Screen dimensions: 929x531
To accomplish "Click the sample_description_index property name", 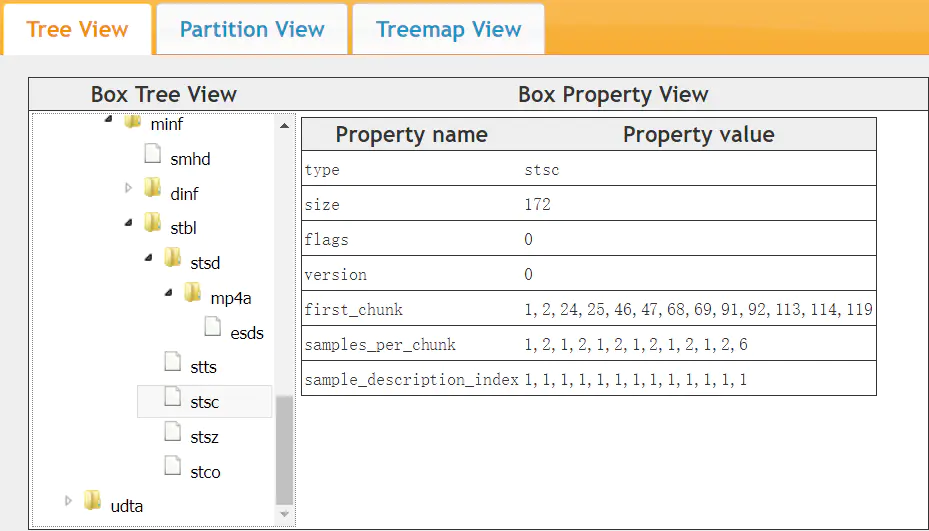I will [x=411, y=379].
